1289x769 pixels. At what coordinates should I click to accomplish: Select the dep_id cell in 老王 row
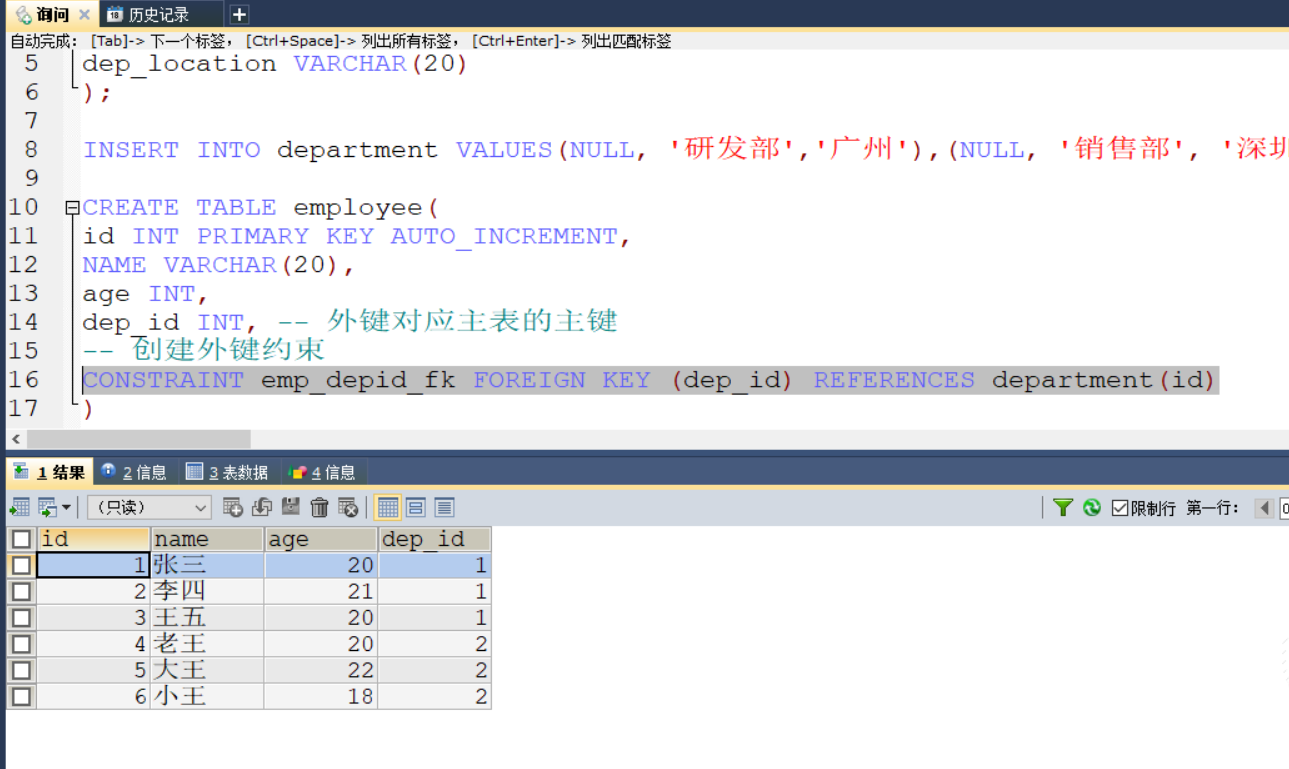[x=435, y=643]
